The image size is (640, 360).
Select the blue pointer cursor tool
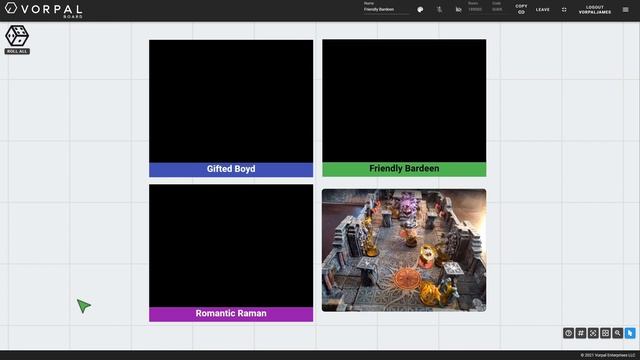(x=630, y=333)
